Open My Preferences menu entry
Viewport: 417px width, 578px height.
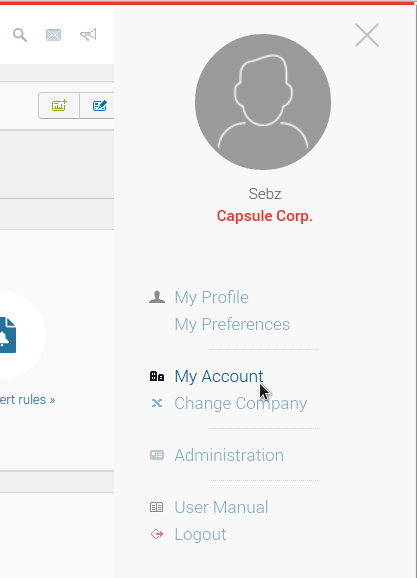coord(232,325)
